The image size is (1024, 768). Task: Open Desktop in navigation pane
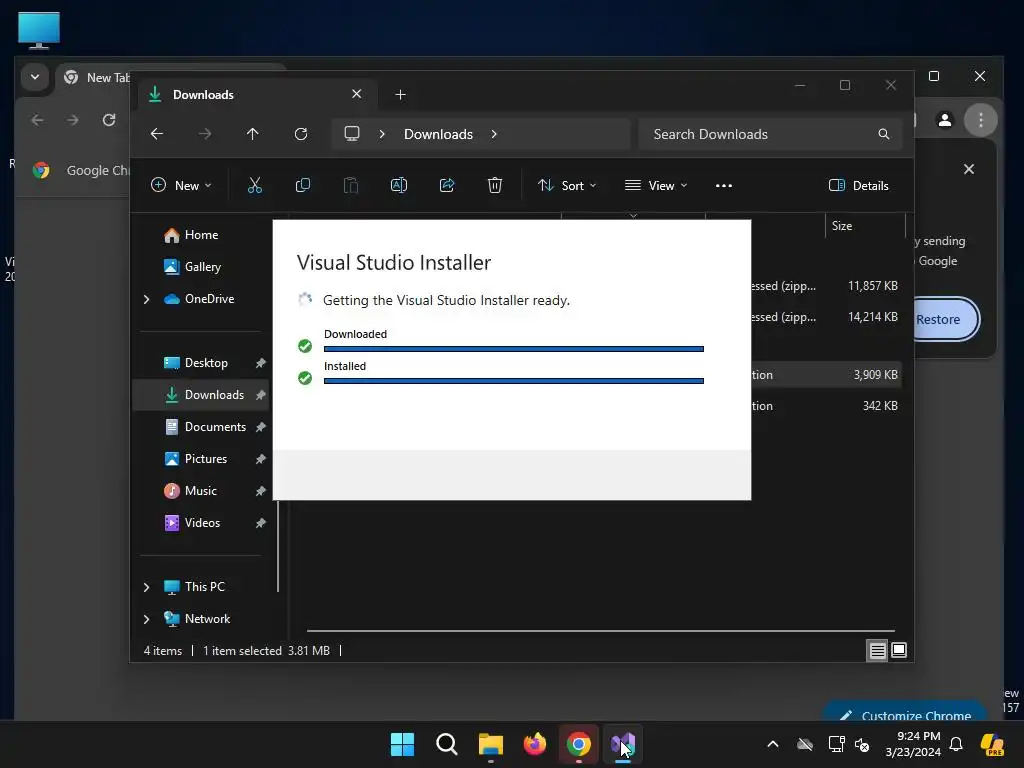click(206, 363)
